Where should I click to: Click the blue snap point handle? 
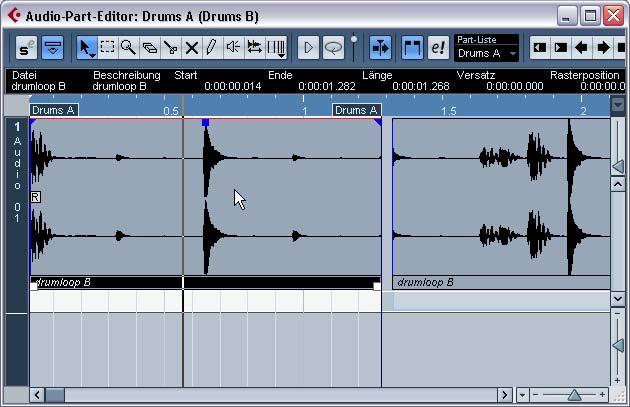(x=205, y=123)
